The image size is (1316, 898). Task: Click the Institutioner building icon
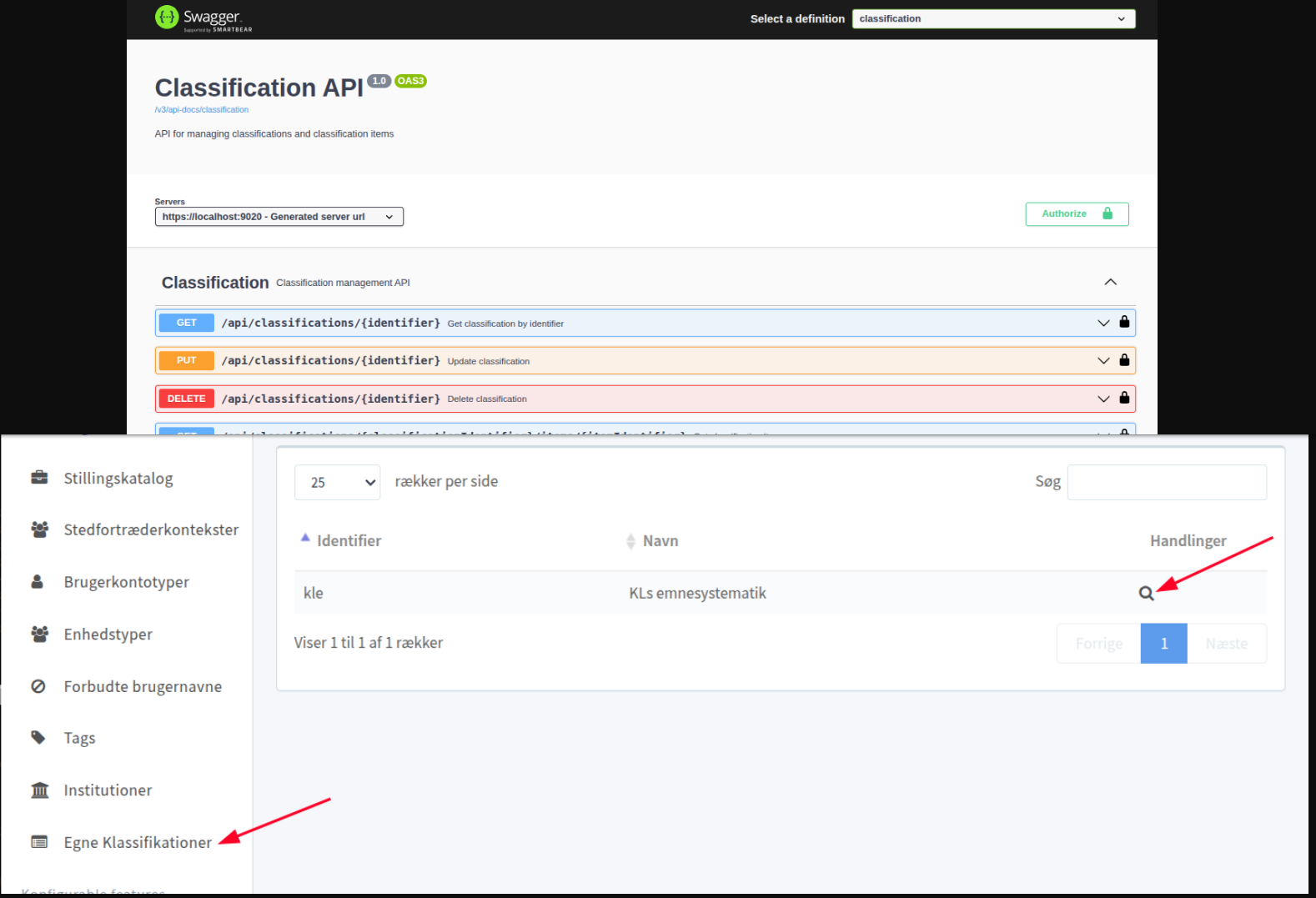pyautogui.click(x=39, y=790)
